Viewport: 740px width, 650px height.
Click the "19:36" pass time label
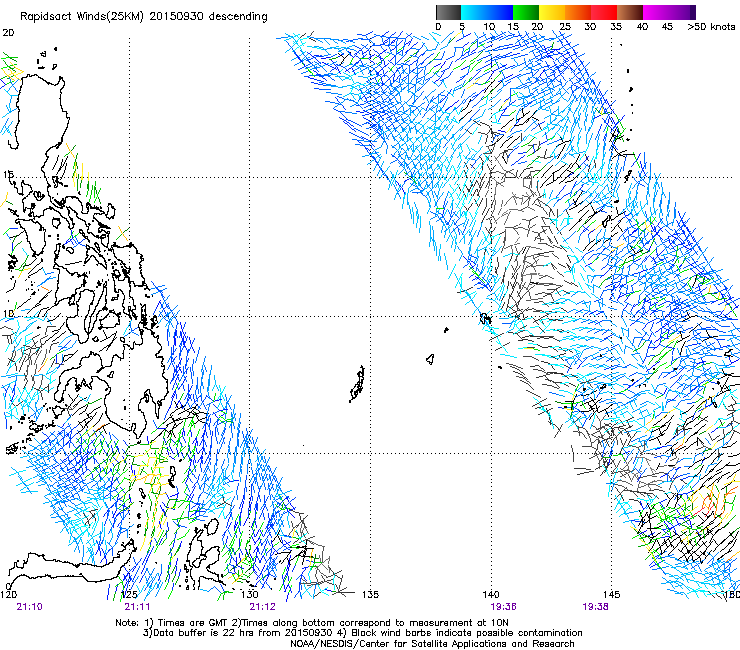coord(503,607)
